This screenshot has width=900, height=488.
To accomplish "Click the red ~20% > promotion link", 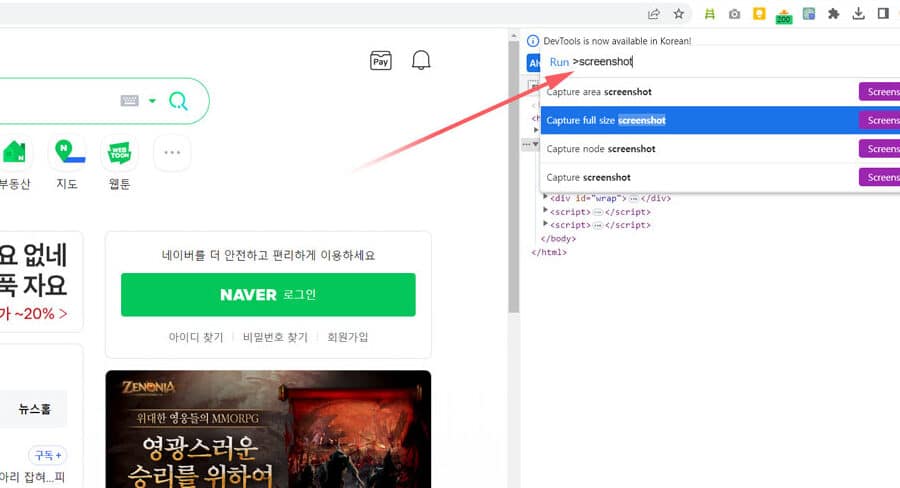I will (33, 313).
